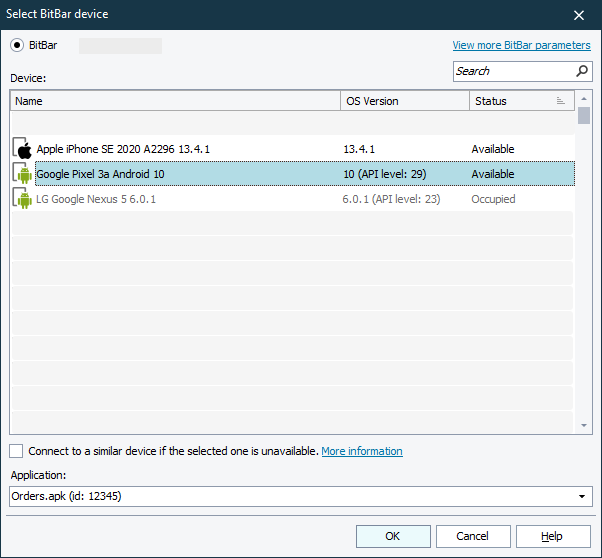The width and height of the screenshot is (602, 558).
Task: Sort devices by the Status column header
Action: click(x=510, y=101)
